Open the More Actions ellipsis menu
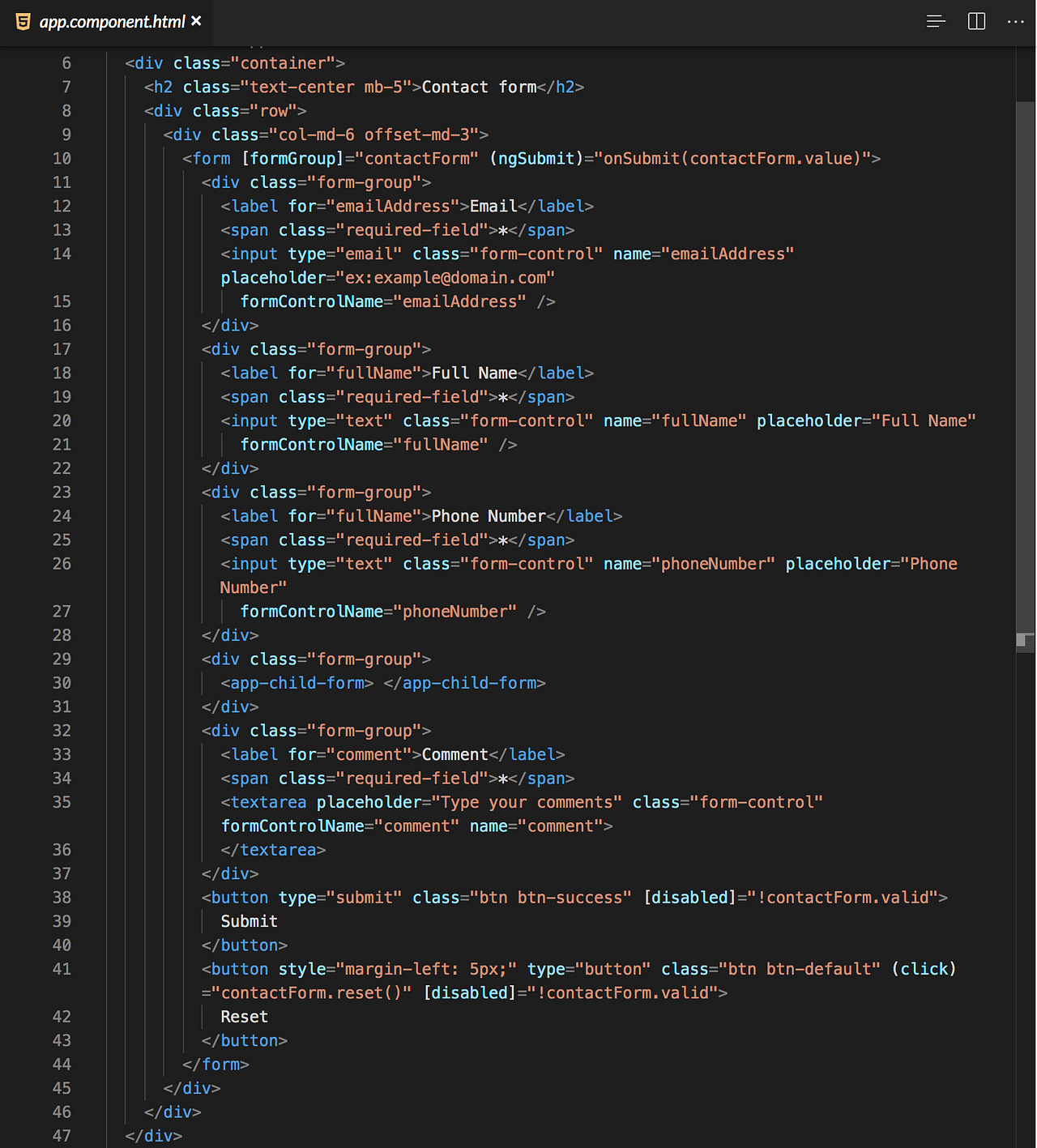Viewport: 1037px width, 1148px height. click(1016, 22)
